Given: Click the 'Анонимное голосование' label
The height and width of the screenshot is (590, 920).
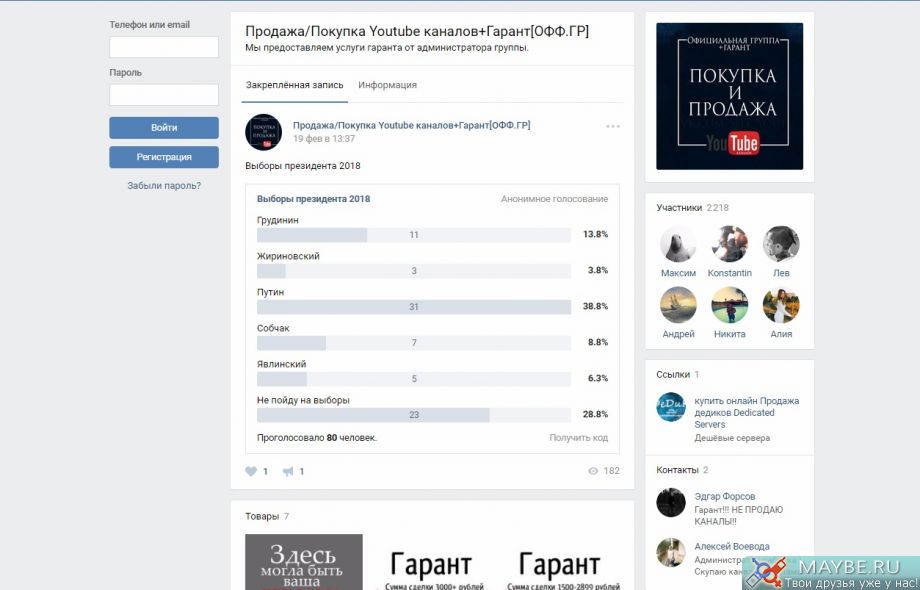Looking at the screenshot, I should click(x=554, y=199).
